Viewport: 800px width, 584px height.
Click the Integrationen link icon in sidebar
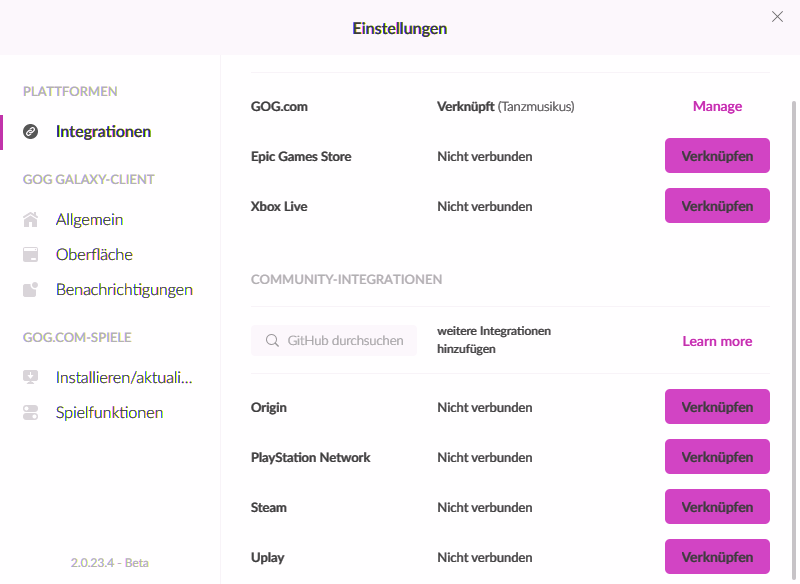[31, 131]
